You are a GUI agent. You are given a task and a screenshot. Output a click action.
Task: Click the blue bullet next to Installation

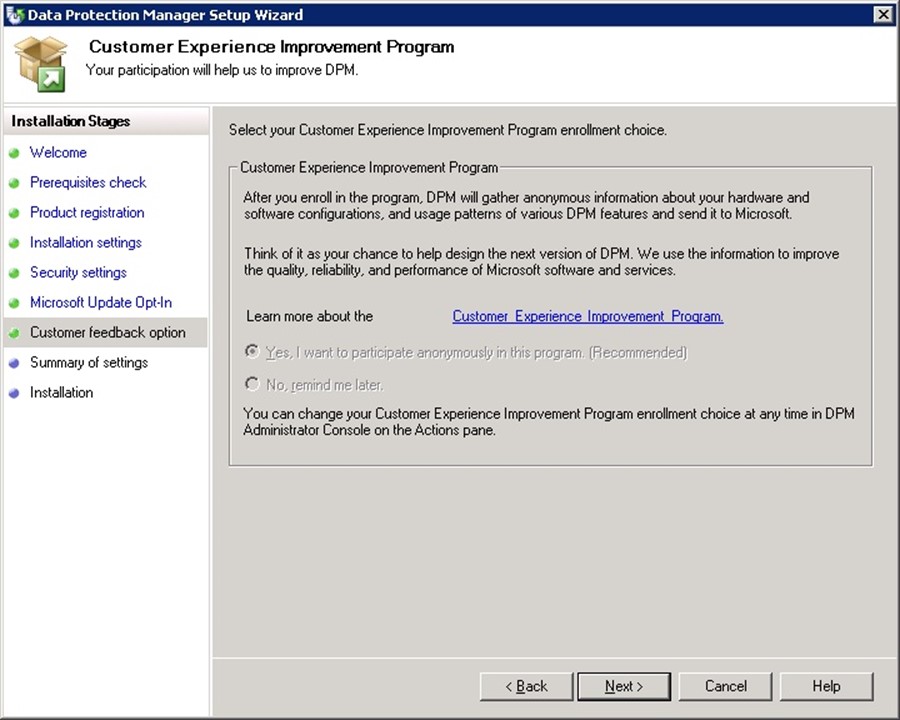[x=14, y=393]
